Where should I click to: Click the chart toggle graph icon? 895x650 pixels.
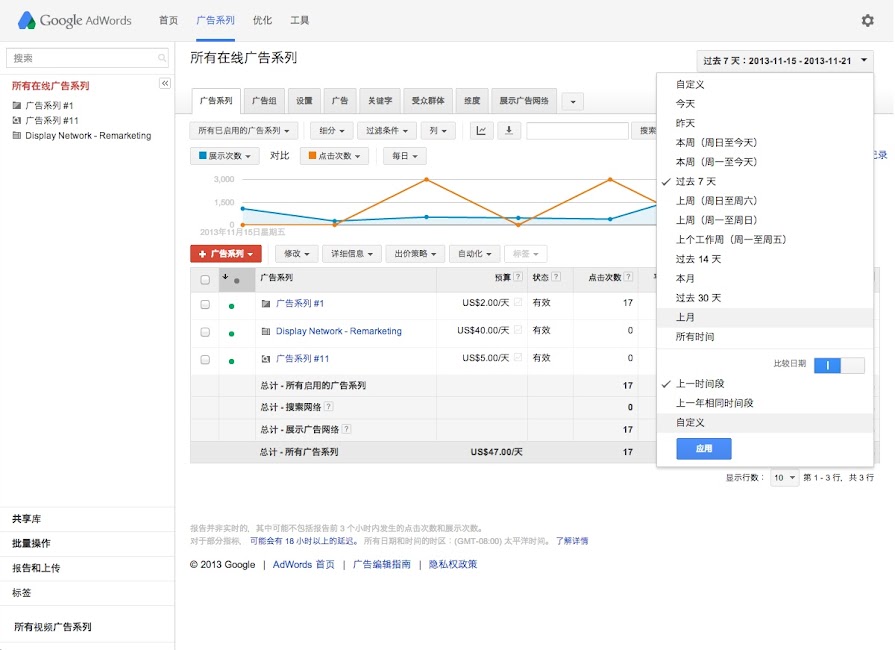[482, 130]
